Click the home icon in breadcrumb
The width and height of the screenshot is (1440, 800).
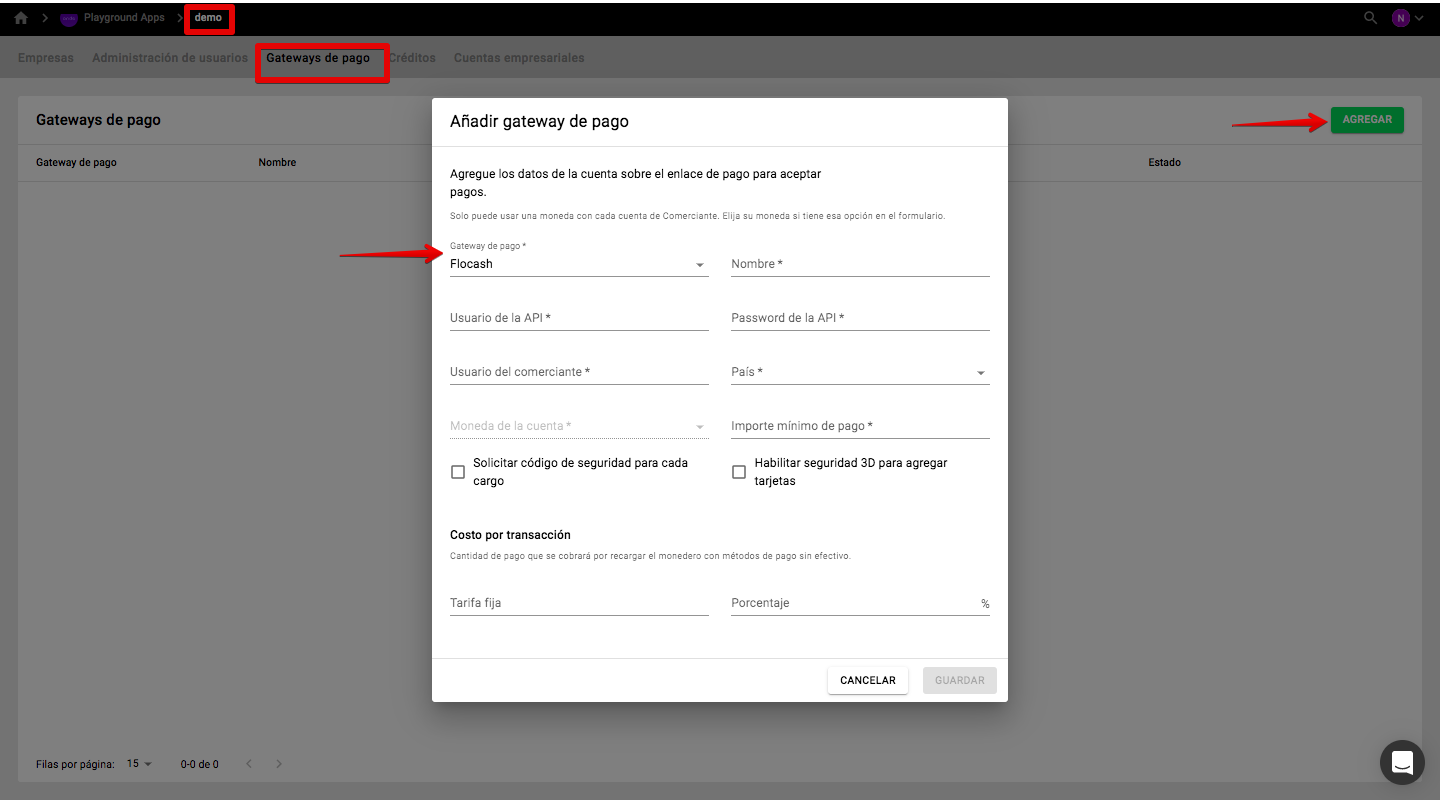(x=21, y=18)
